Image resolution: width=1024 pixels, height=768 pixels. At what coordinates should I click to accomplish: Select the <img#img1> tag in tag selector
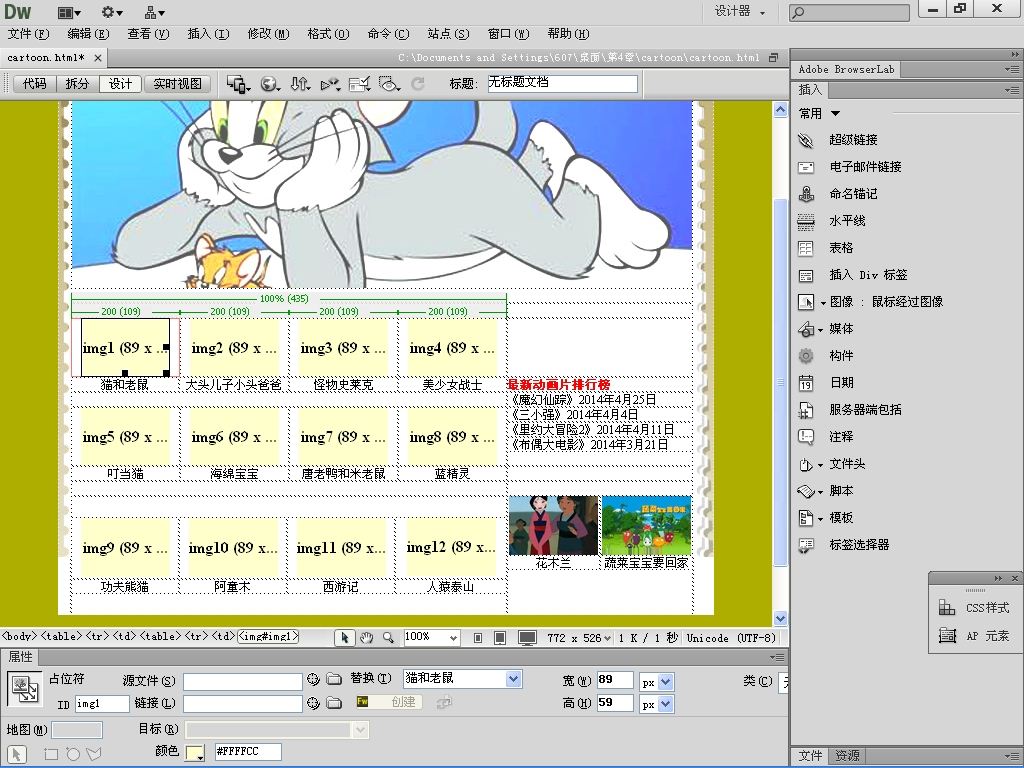click(x=268, y=636)
